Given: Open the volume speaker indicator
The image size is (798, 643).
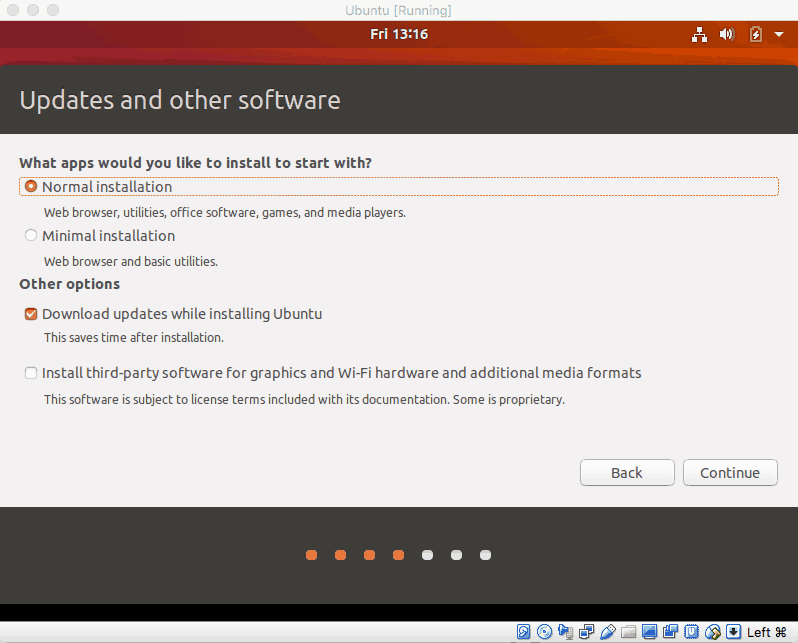Looking at the screenshot, I should click(727, 34).
